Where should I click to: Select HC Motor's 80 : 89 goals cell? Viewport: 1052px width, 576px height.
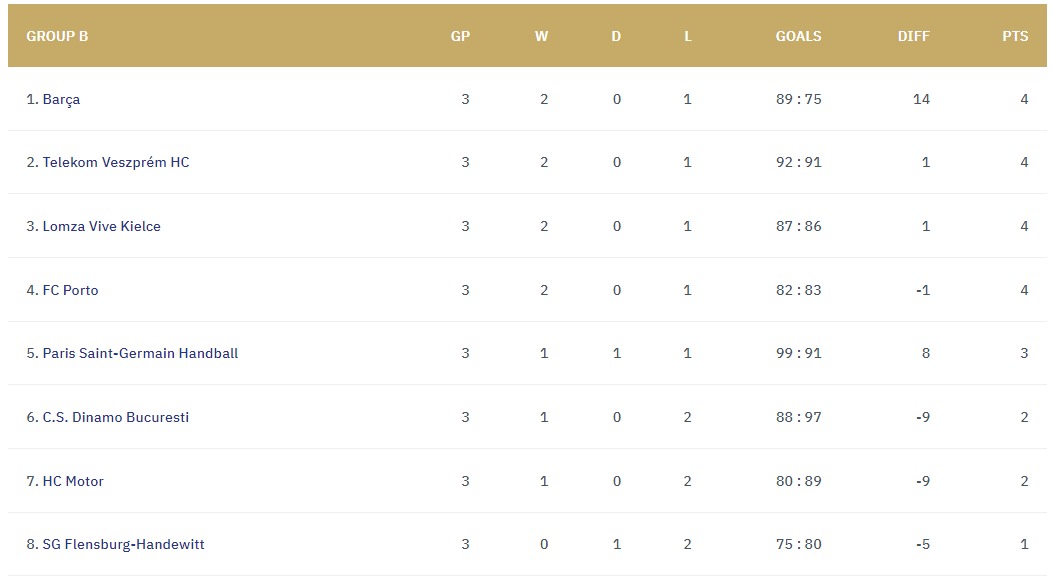(798, 481)
